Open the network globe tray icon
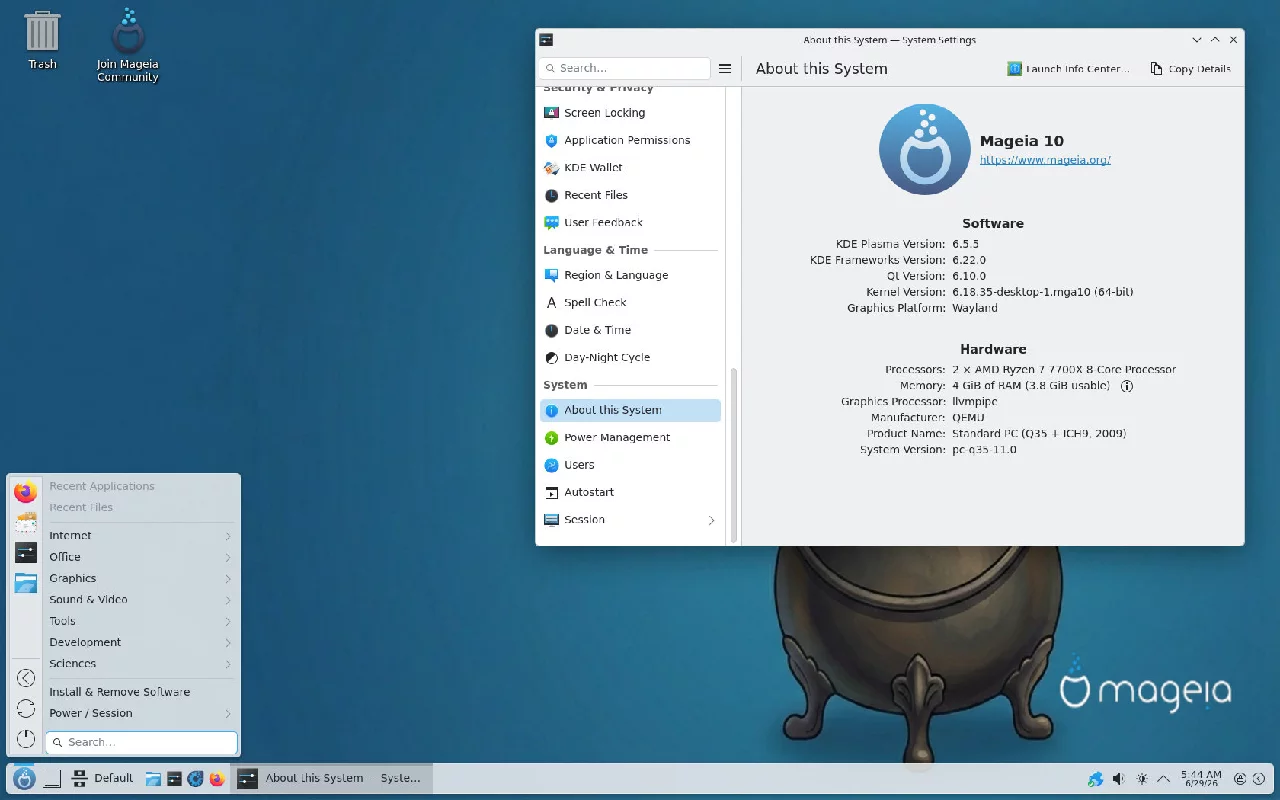Viewport: 1280px width, 800px height. 1096,778
